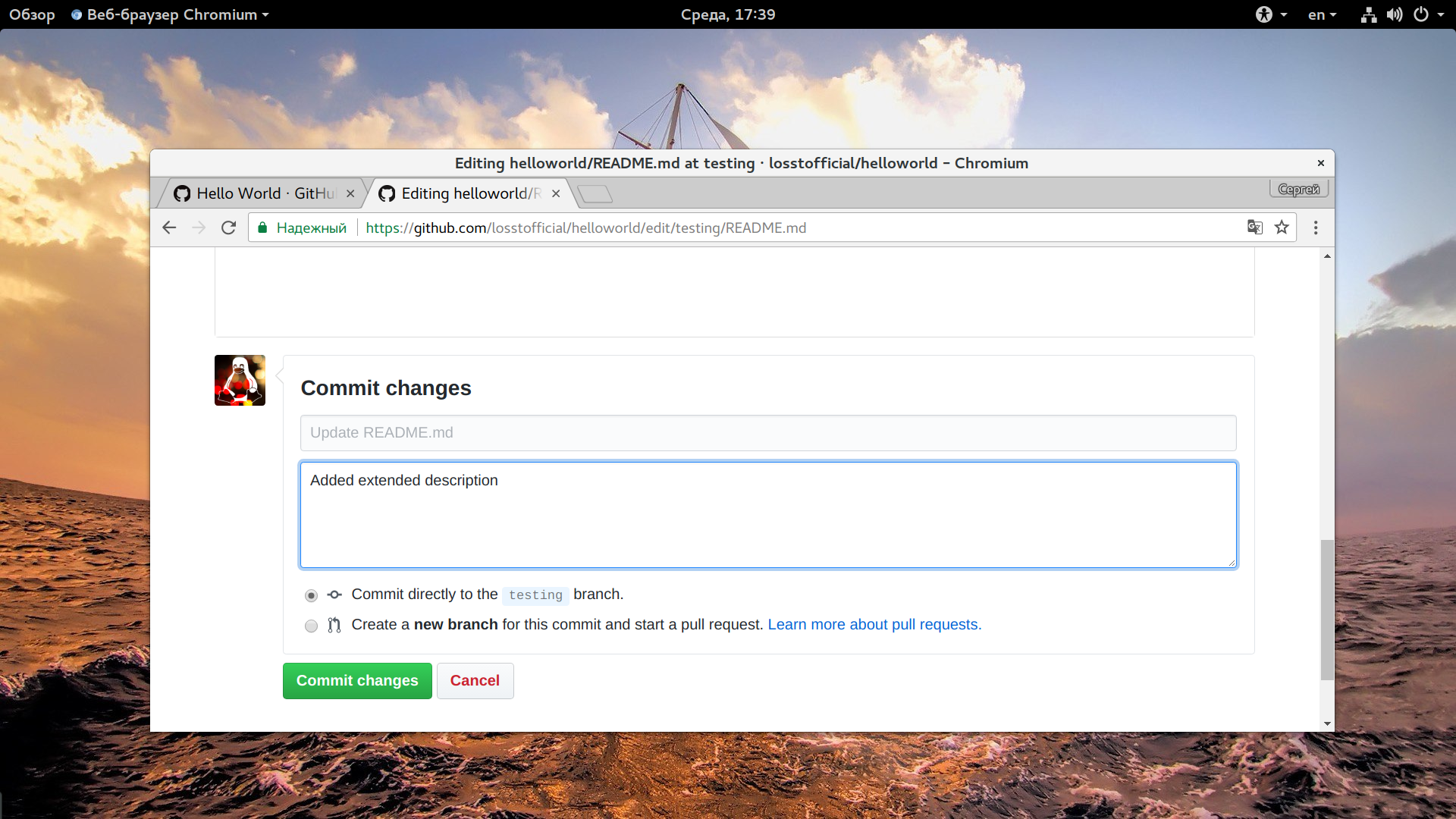Screen dimensions: 1456x819
Task: Click the green Commit changes button
Action: 357,681
